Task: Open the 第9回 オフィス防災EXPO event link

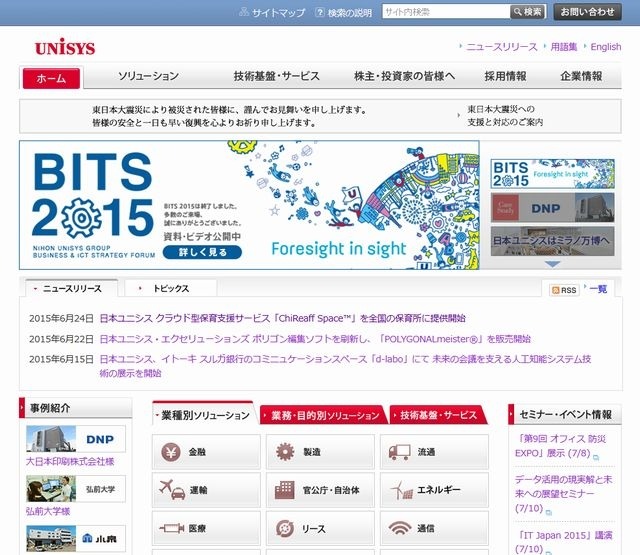Action: pos(560,446)
